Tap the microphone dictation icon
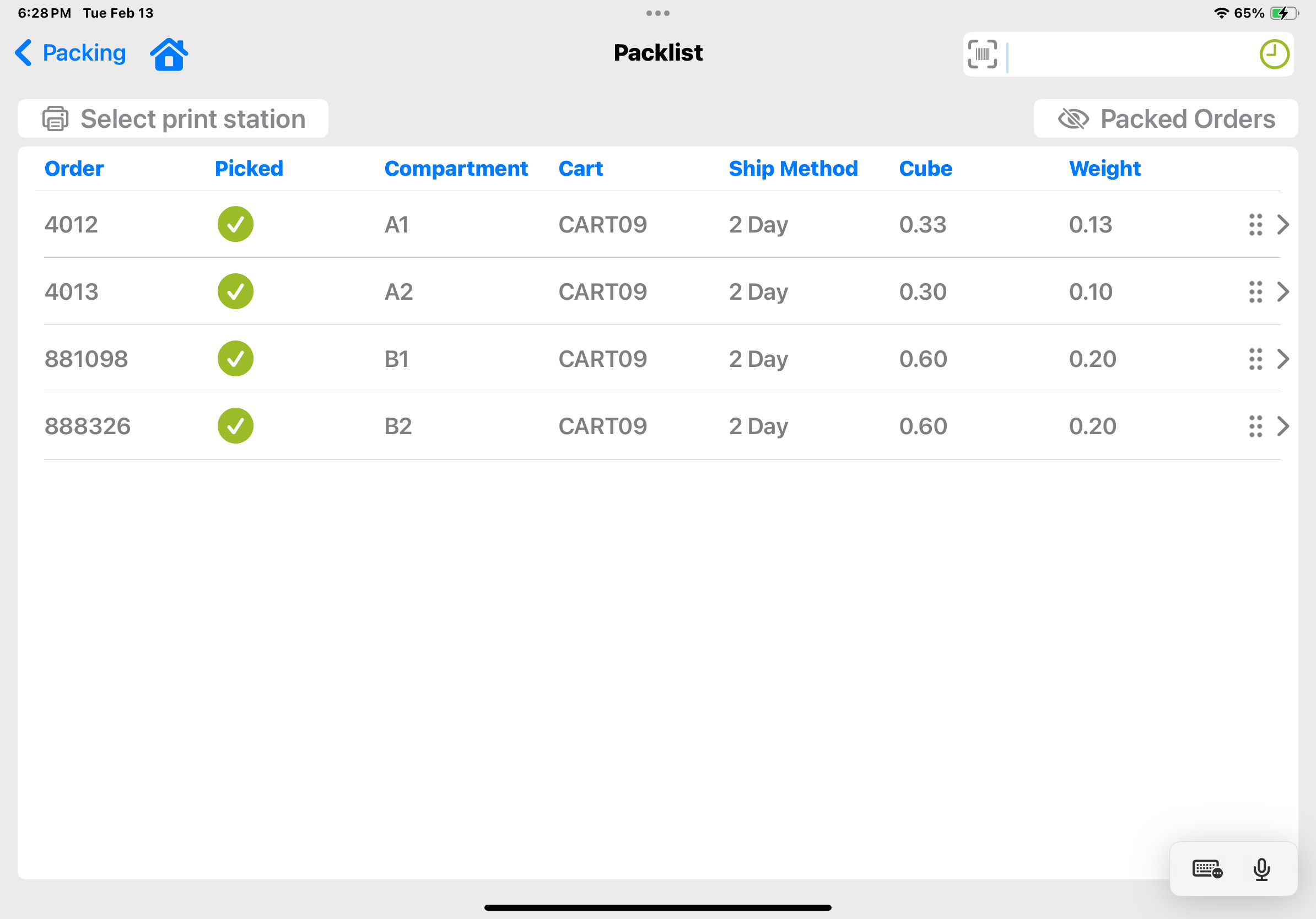 (1261, 869)
